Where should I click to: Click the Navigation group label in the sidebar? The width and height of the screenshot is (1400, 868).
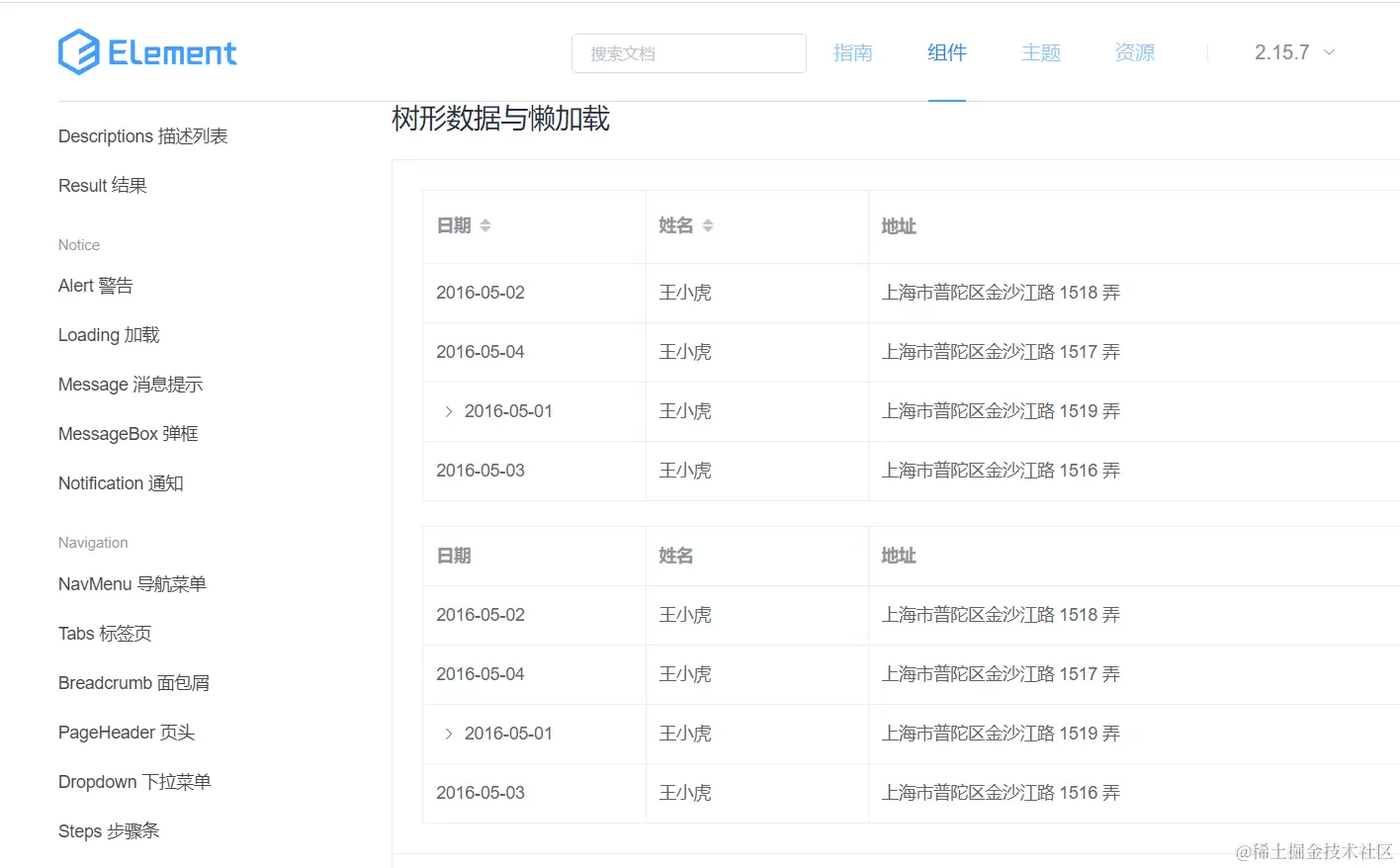[93, 543]
